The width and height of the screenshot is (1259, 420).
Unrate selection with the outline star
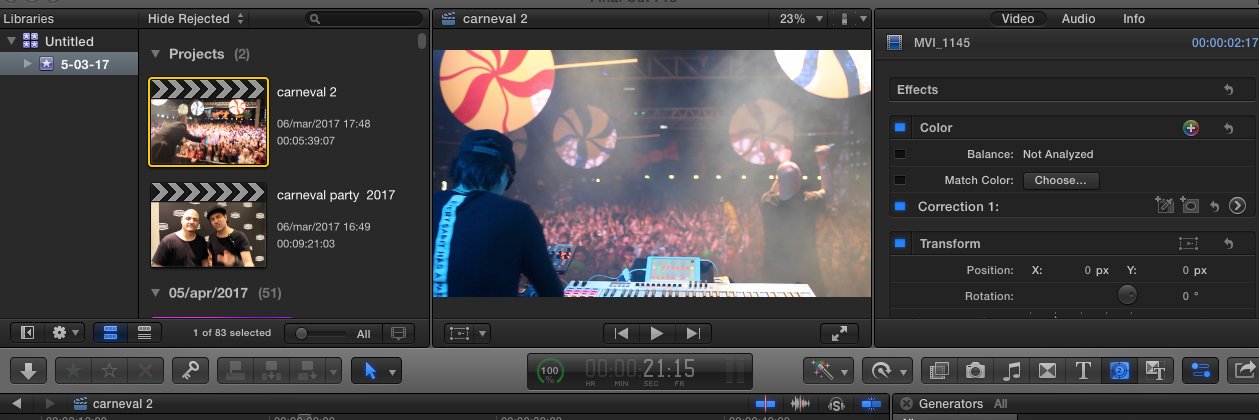click(x=109, y=371)
